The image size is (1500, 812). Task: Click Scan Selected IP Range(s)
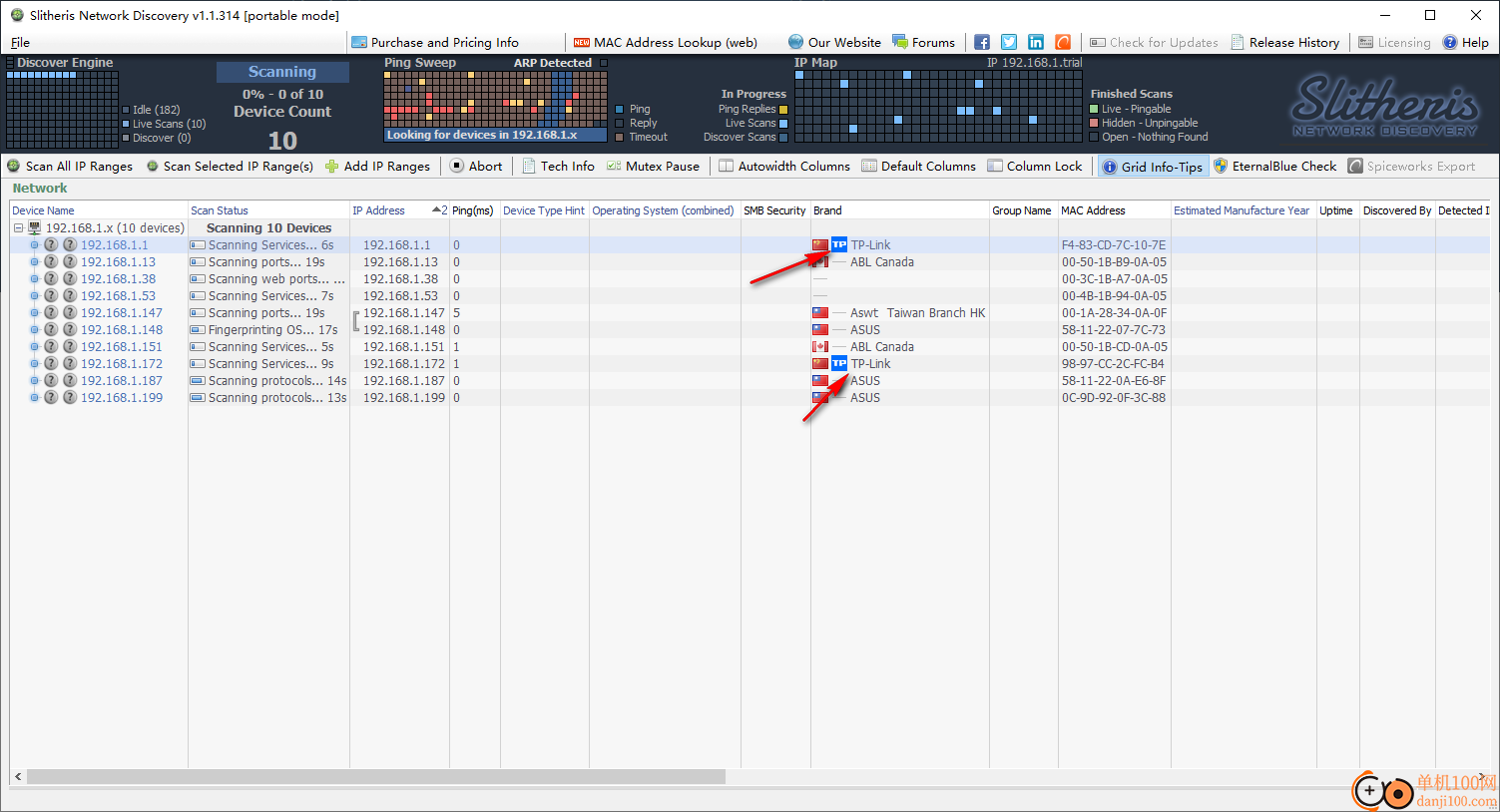(230, 166)
